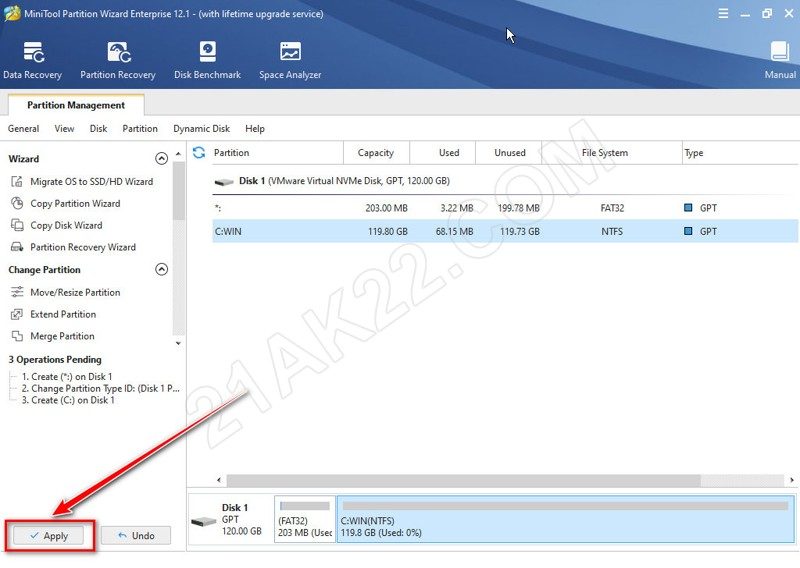The height and width of the screenshot is (568, 800).
Task: Choose Extend Partition
Action: click(x=63, y=314)
